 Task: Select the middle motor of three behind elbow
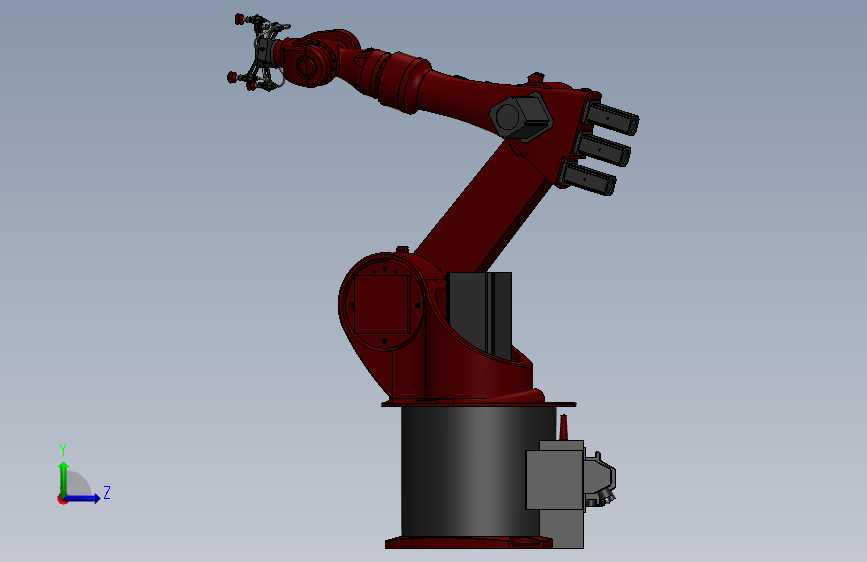603,149
